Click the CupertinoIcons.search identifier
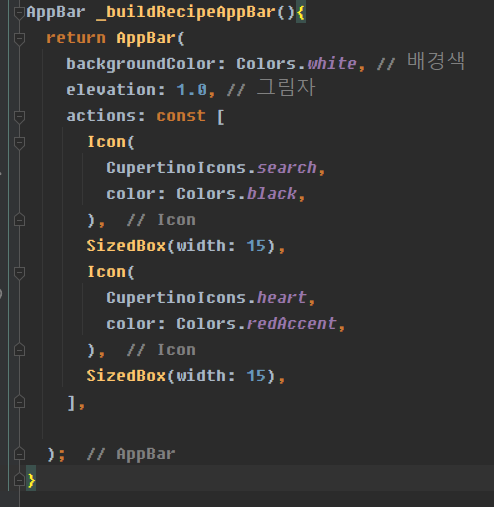 pyautogui.click(x=211, y=168)
